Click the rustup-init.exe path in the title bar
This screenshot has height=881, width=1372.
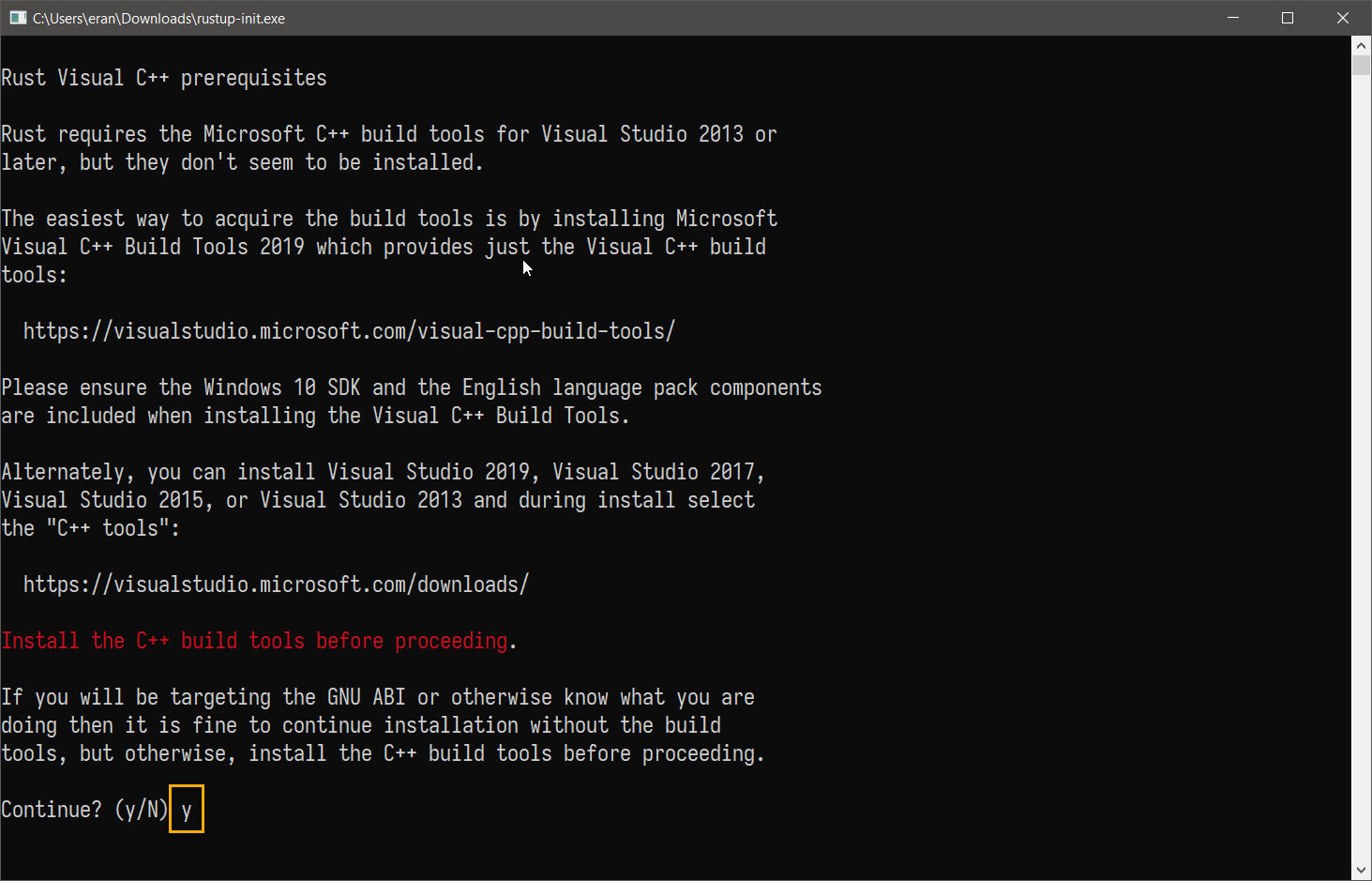(158, 18)
